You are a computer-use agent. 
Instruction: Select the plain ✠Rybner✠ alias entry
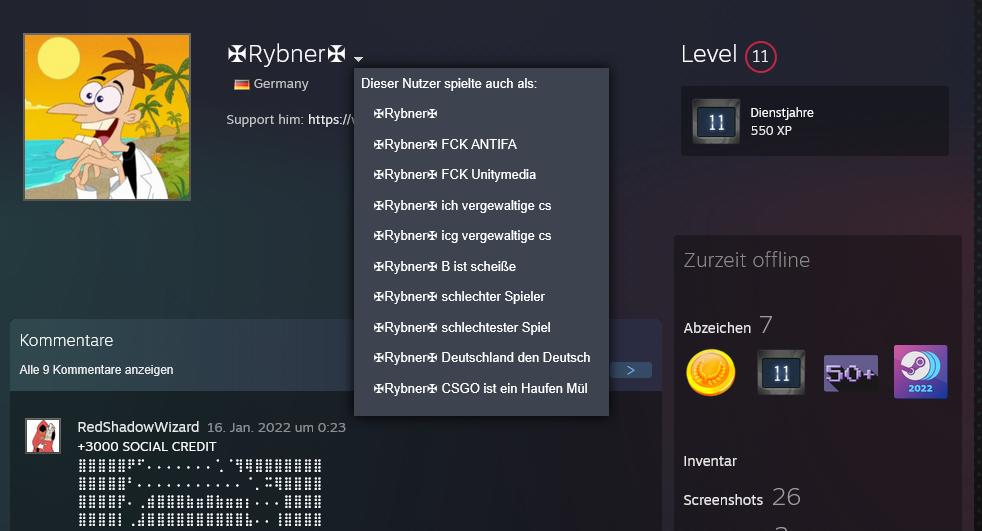point(405,114)
